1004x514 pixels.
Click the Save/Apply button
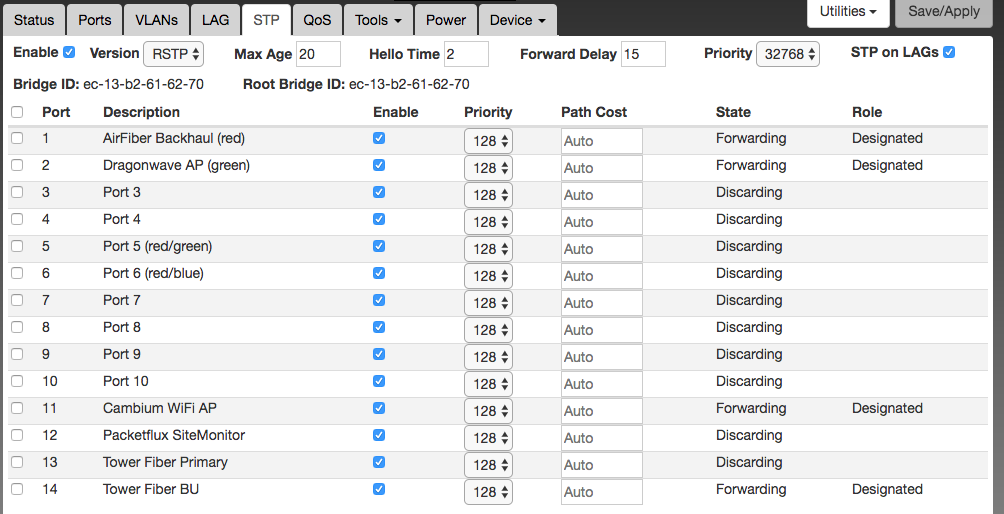(943, 12)
